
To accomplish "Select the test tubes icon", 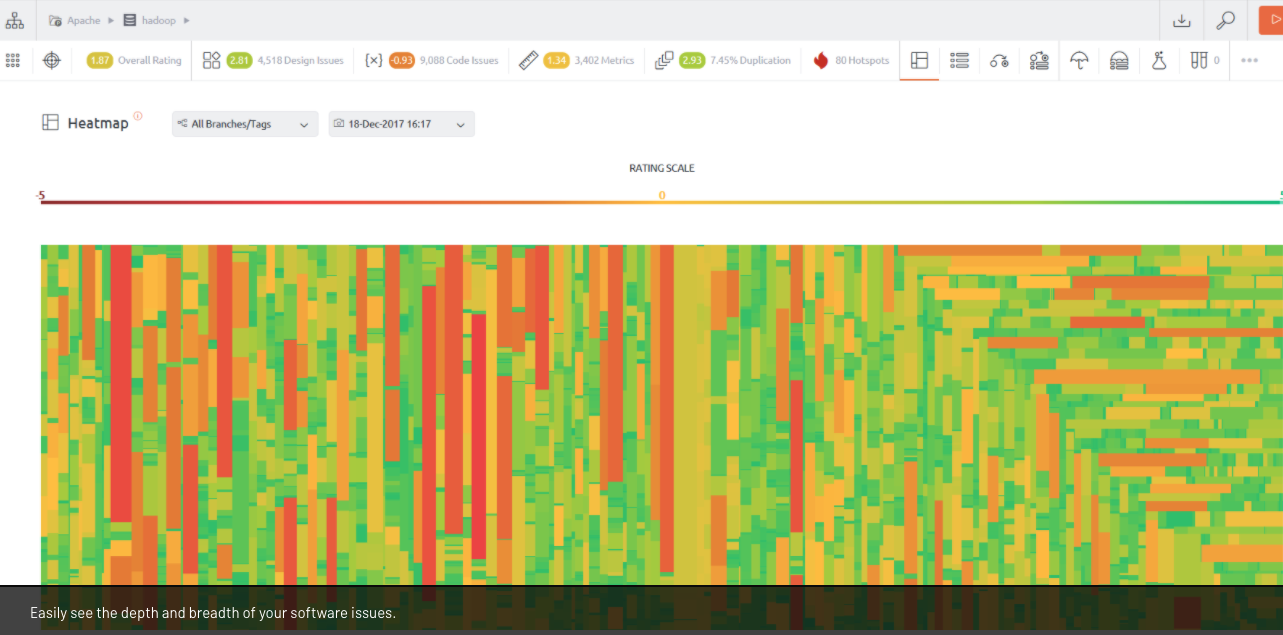I will pyautogui.click(x=1199, y=61).
